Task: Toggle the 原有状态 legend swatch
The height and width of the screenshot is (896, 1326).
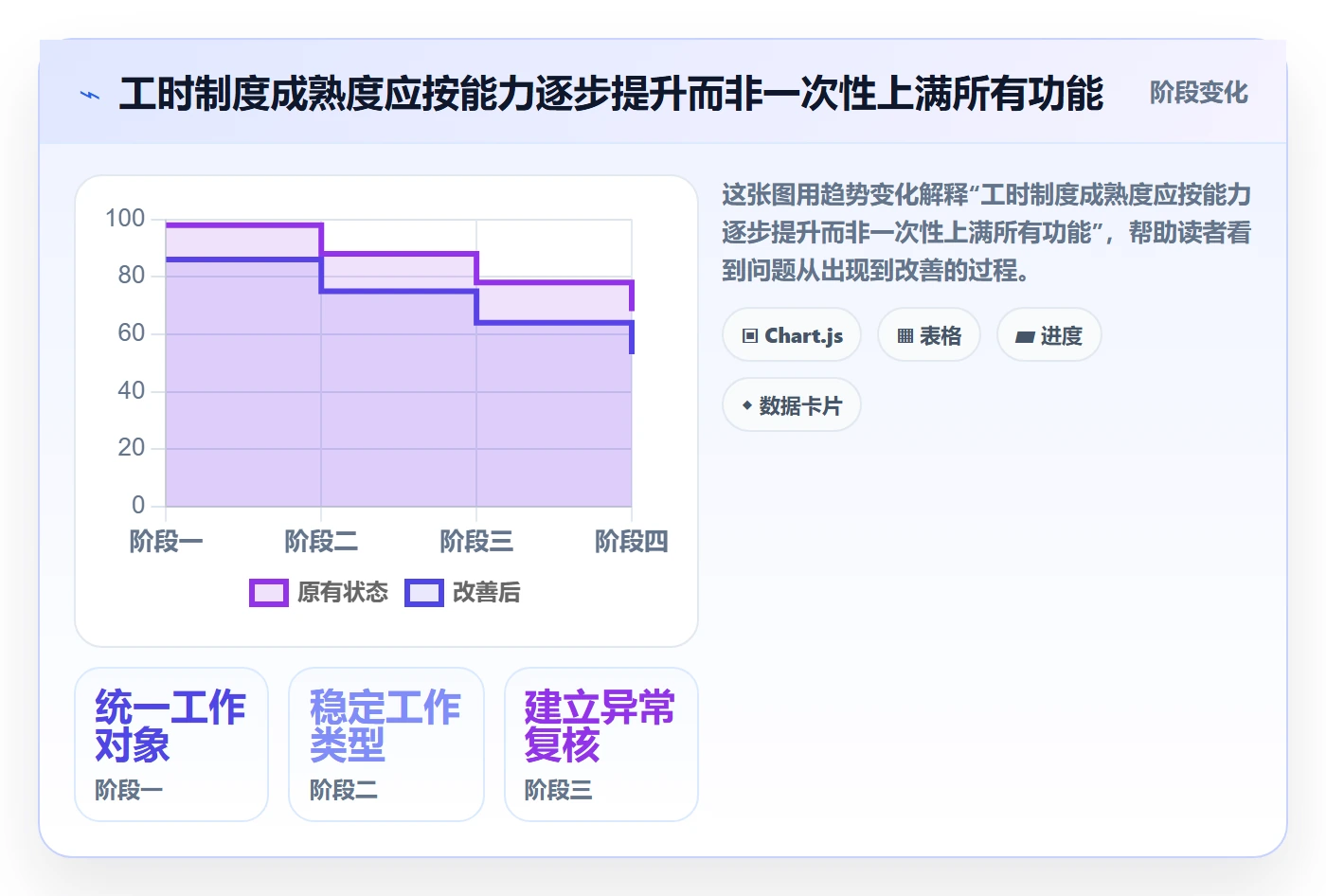Action: click(x=268, y=593)
